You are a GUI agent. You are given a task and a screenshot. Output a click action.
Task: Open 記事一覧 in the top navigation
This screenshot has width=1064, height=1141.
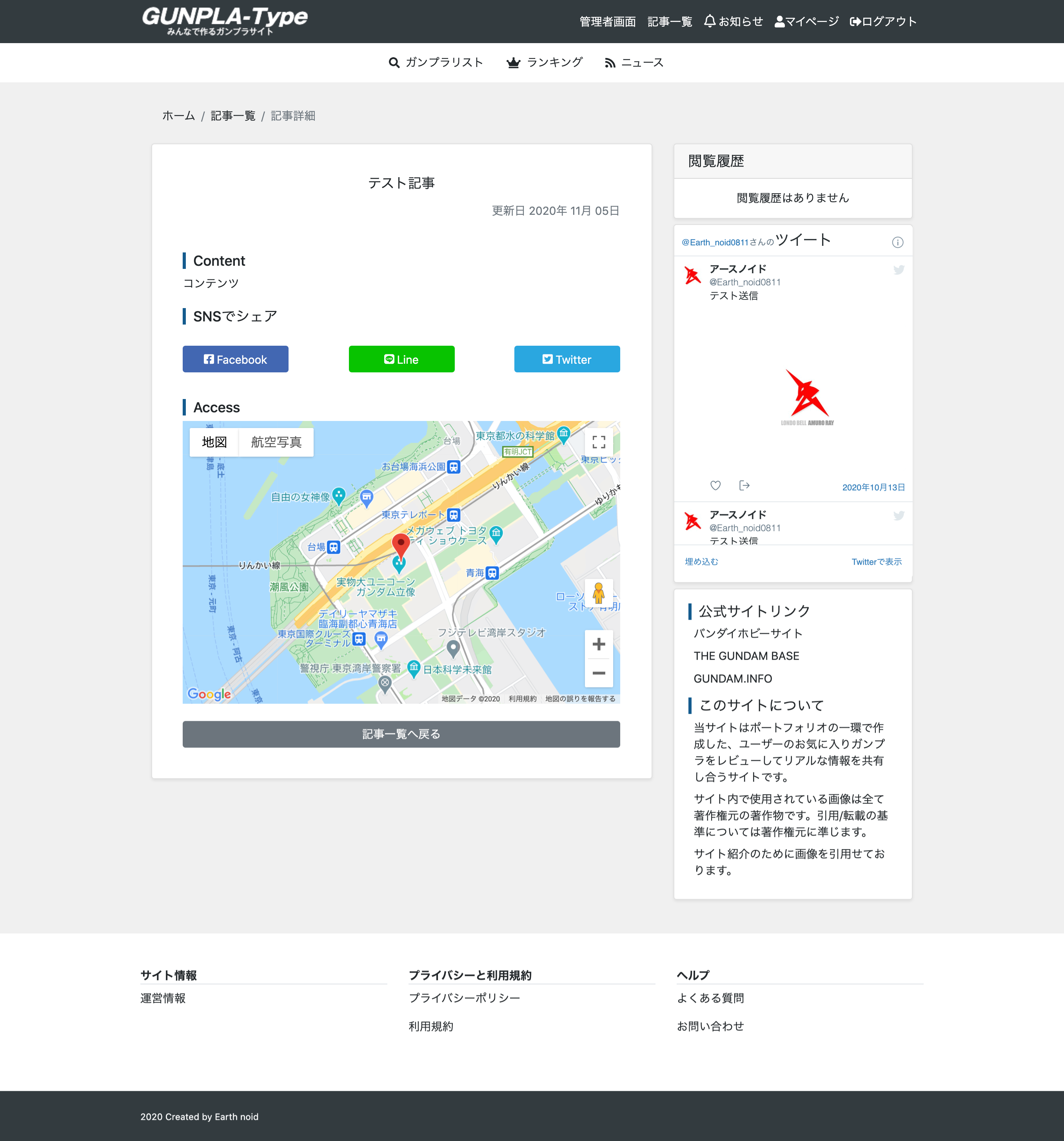[670, 21]
